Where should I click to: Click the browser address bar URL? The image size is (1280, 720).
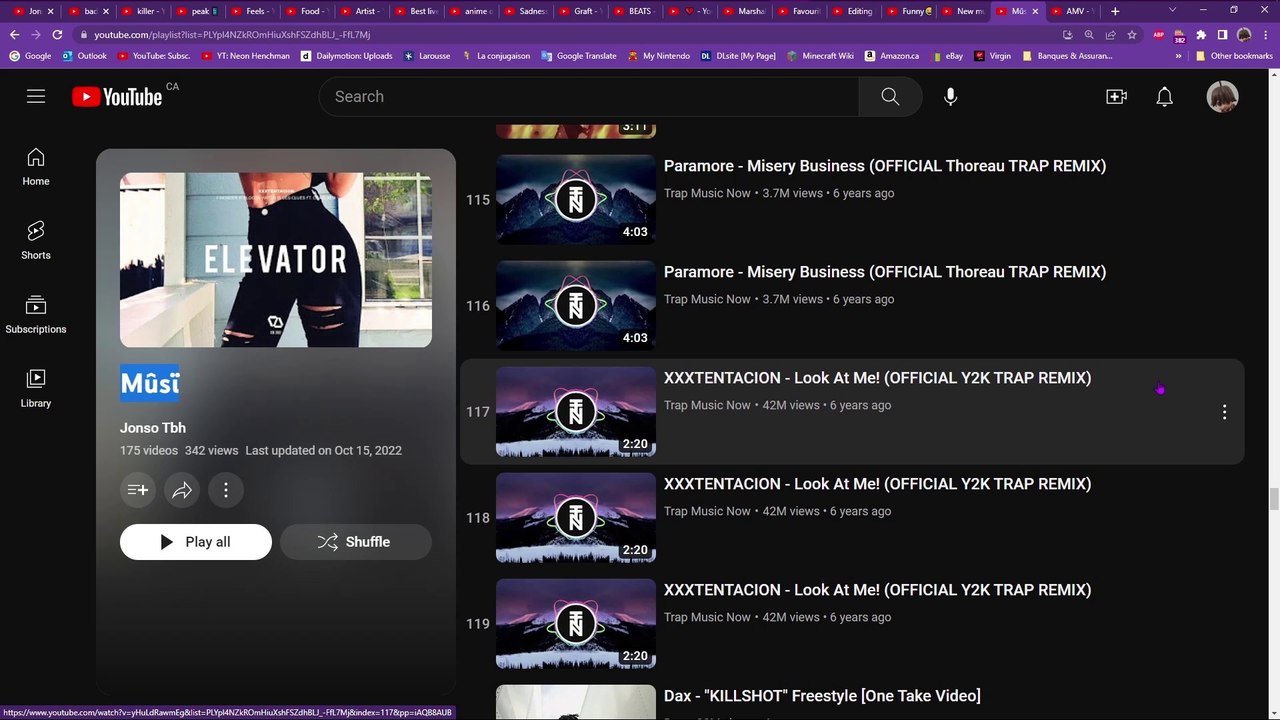(232, 34)
